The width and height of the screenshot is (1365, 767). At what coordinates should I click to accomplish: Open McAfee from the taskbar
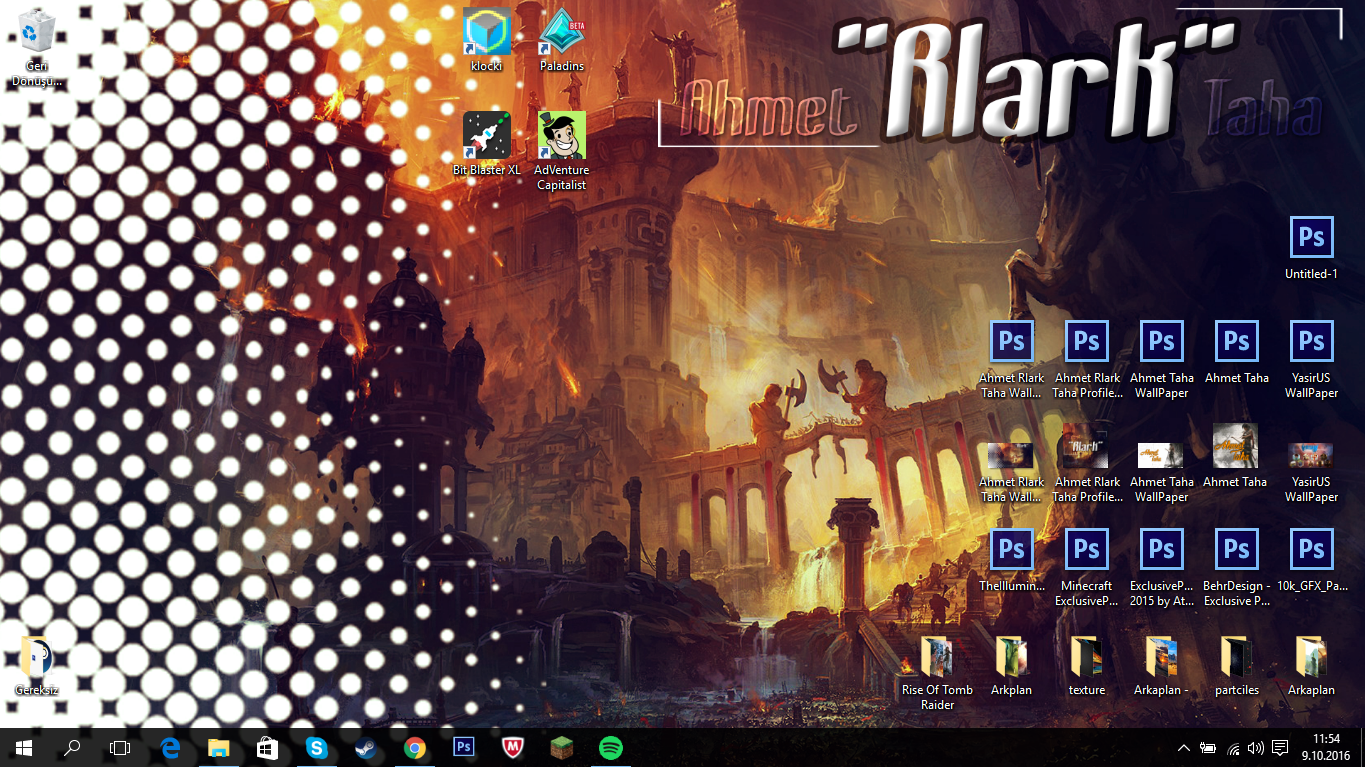[x=512, y=747]
